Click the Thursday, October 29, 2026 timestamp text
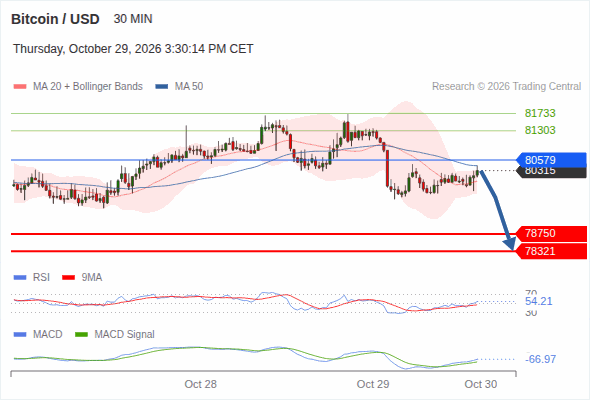 [133, 49]
